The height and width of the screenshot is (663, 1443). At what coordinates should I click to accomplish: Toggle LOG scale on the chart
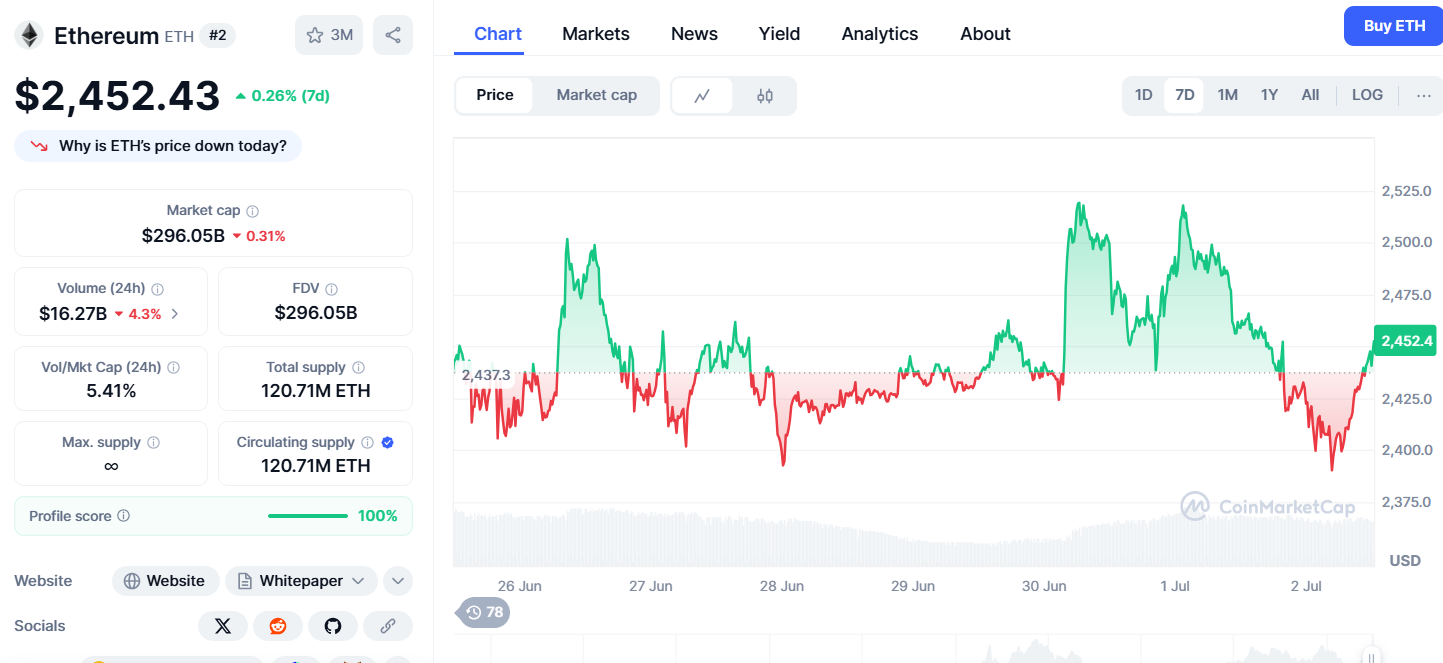point(1367,95)
